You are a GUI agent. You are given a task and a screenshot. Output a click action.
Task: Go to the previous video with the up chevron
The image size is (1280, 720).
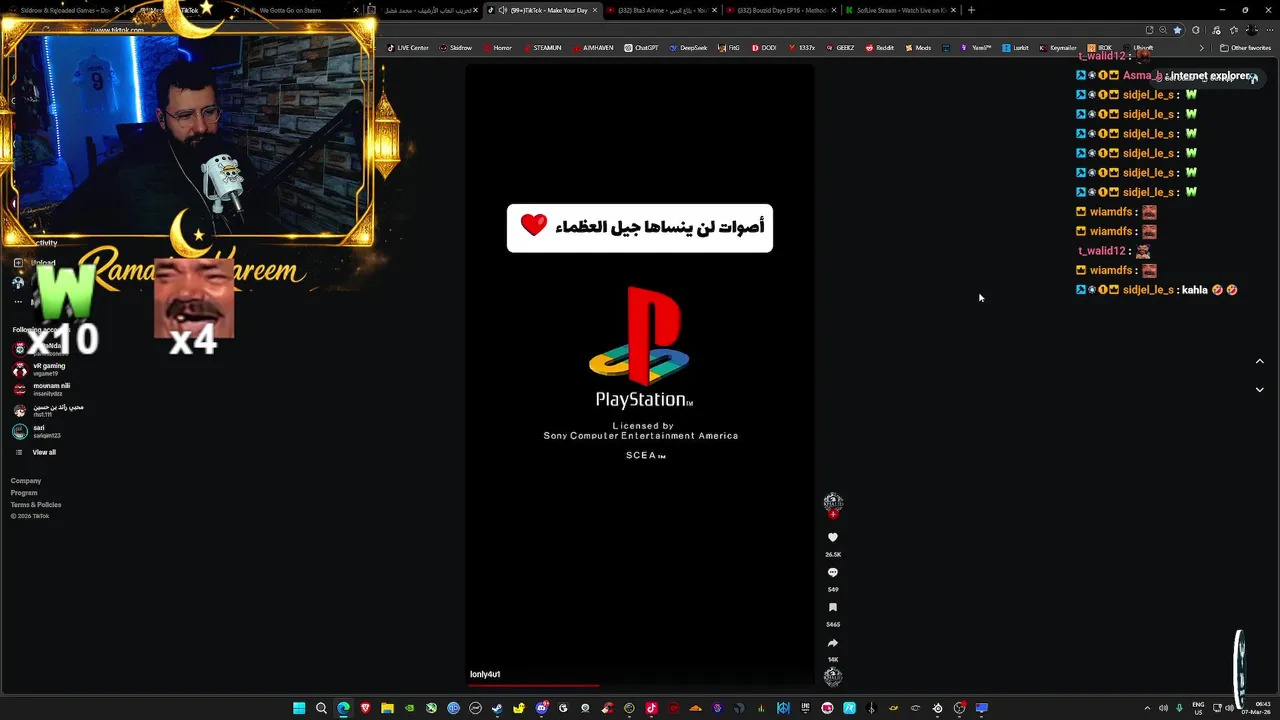(1259, 361)
